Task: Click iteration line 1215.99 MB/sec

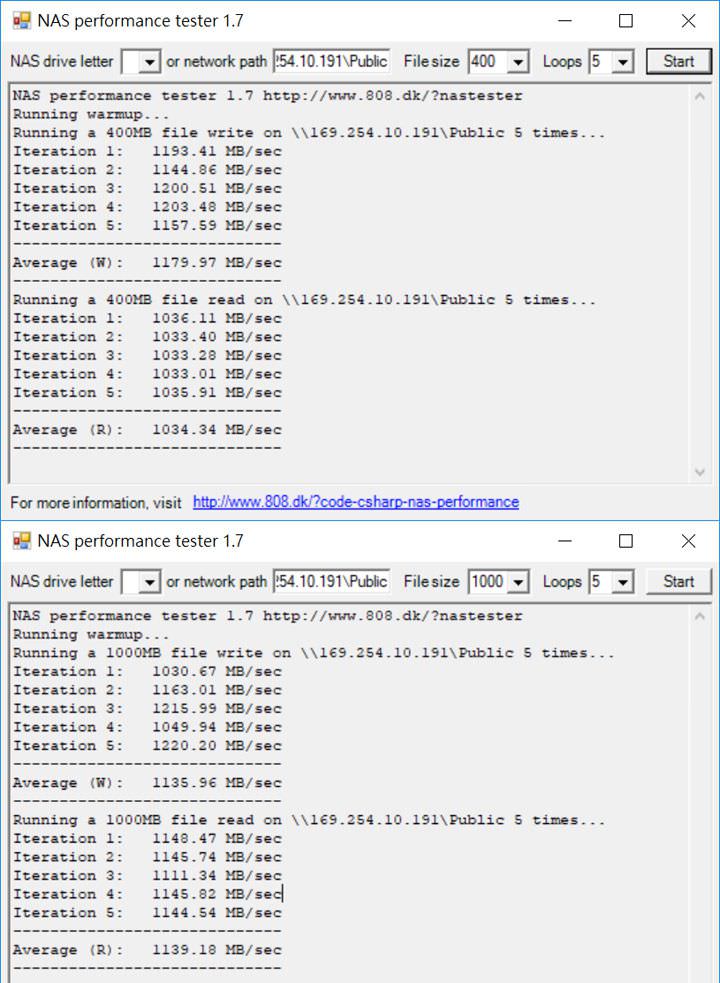Action: (x=147, y=708)
